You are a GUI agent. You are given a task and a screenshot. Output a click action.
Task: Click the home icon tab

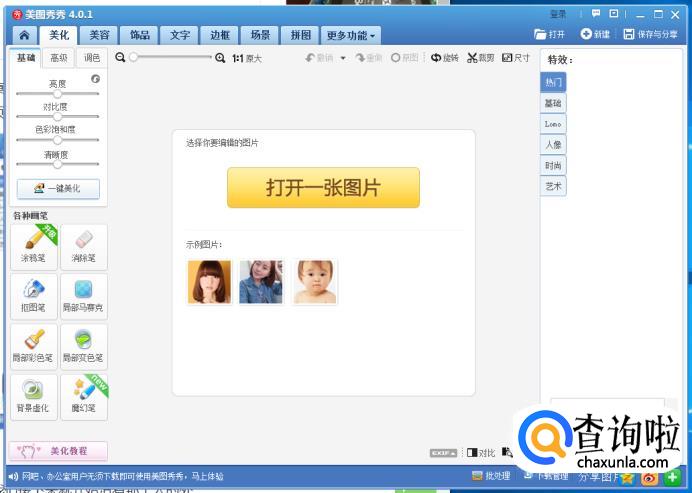click(24, 35)
